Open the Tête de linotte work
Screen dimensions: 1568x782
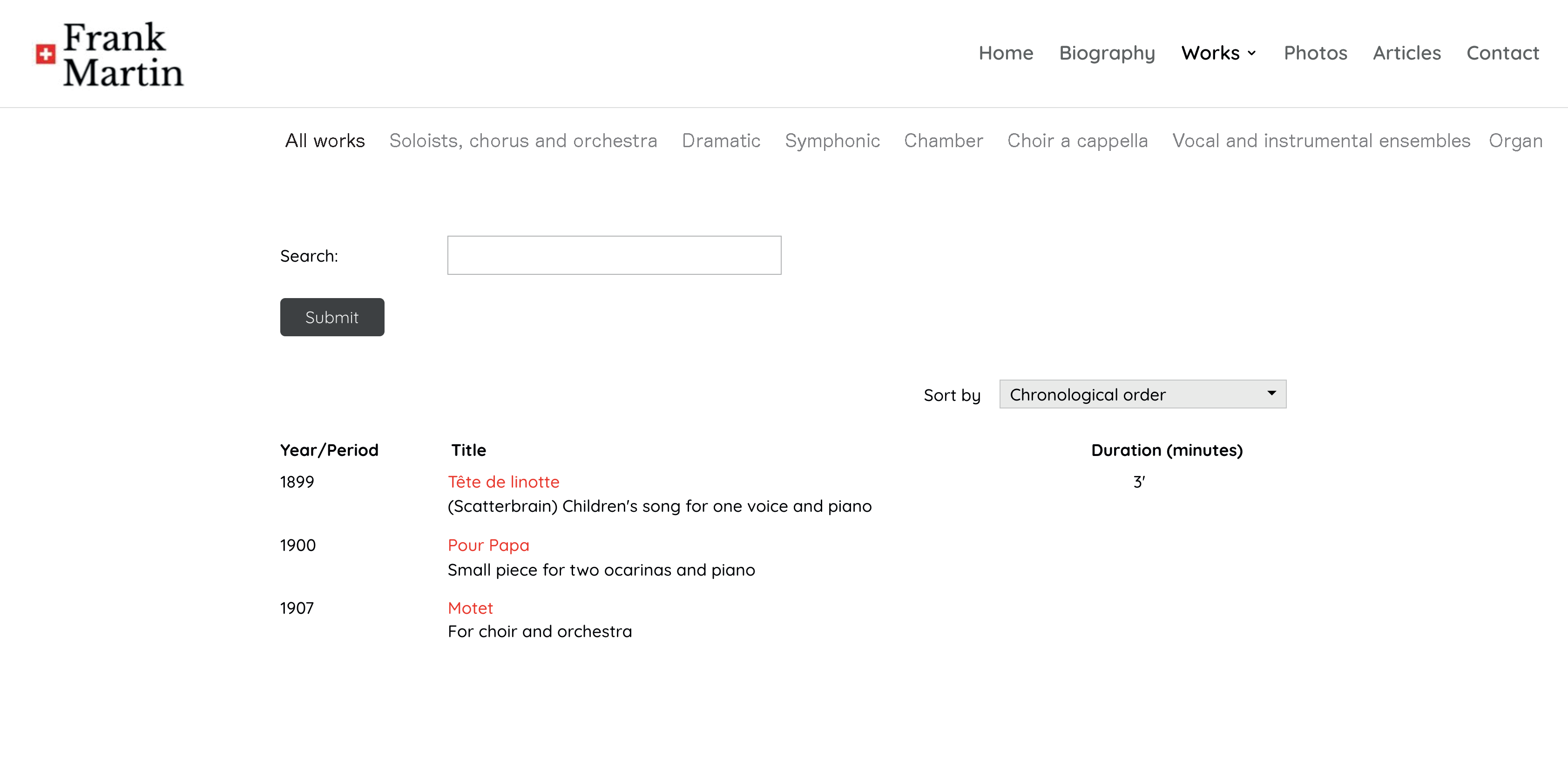pos(503,482)
